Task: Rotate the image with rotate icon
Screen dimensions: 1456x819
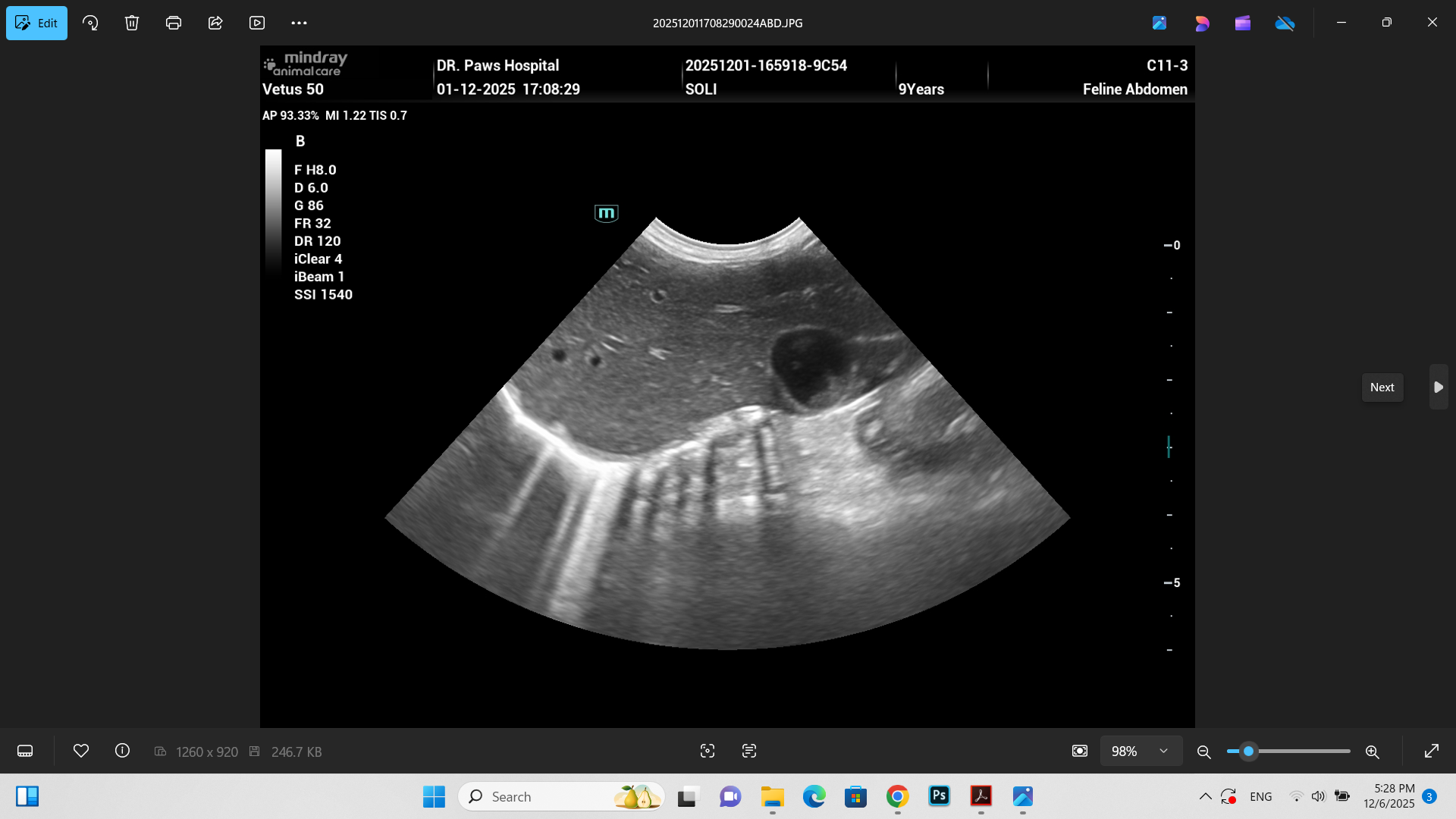Action: click(90, 23)
